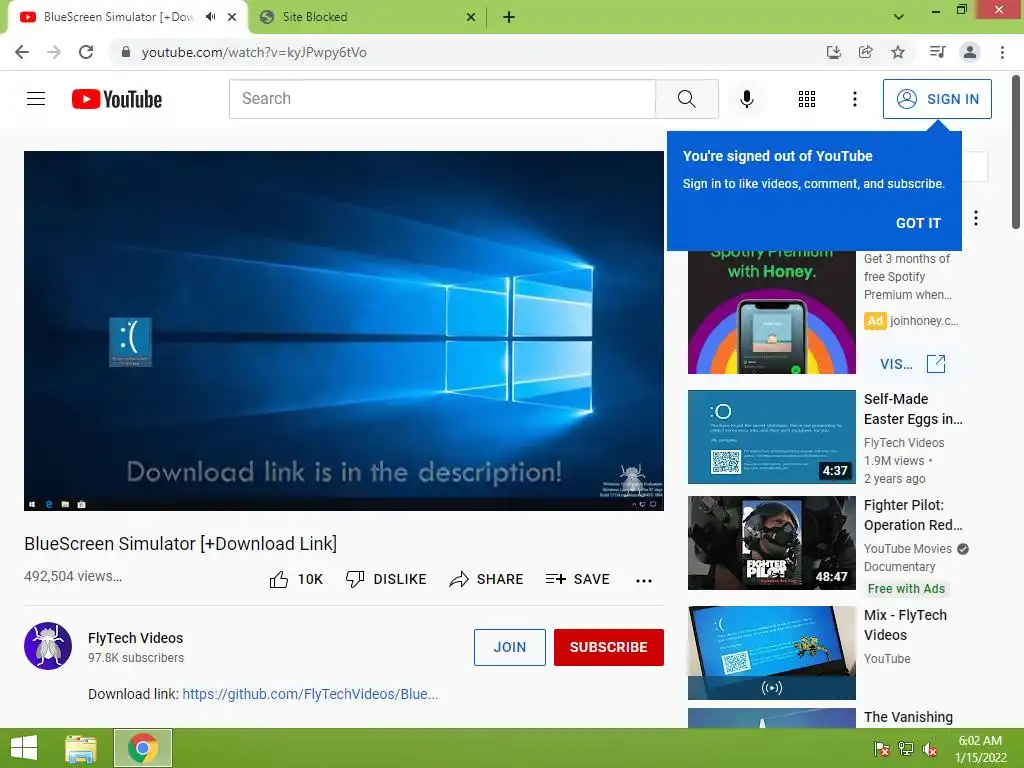Open a new browser tab
Image resolution: width=1024 pixels, height=768 pixels.
[509, 17]
